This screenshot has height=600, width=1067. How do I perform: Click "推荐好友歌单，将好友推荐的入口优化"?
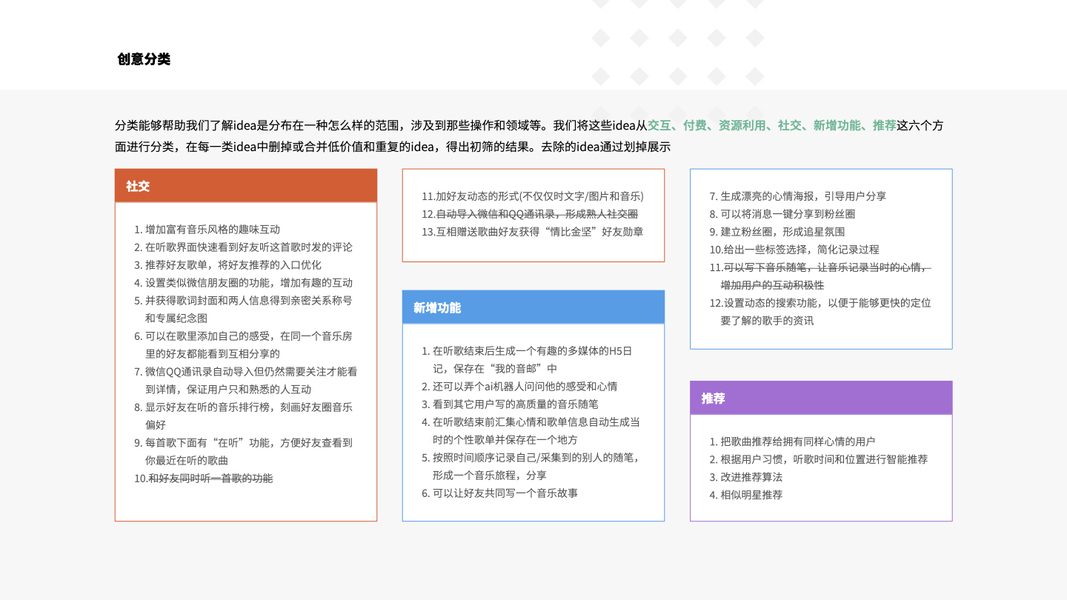pos(227,265)
